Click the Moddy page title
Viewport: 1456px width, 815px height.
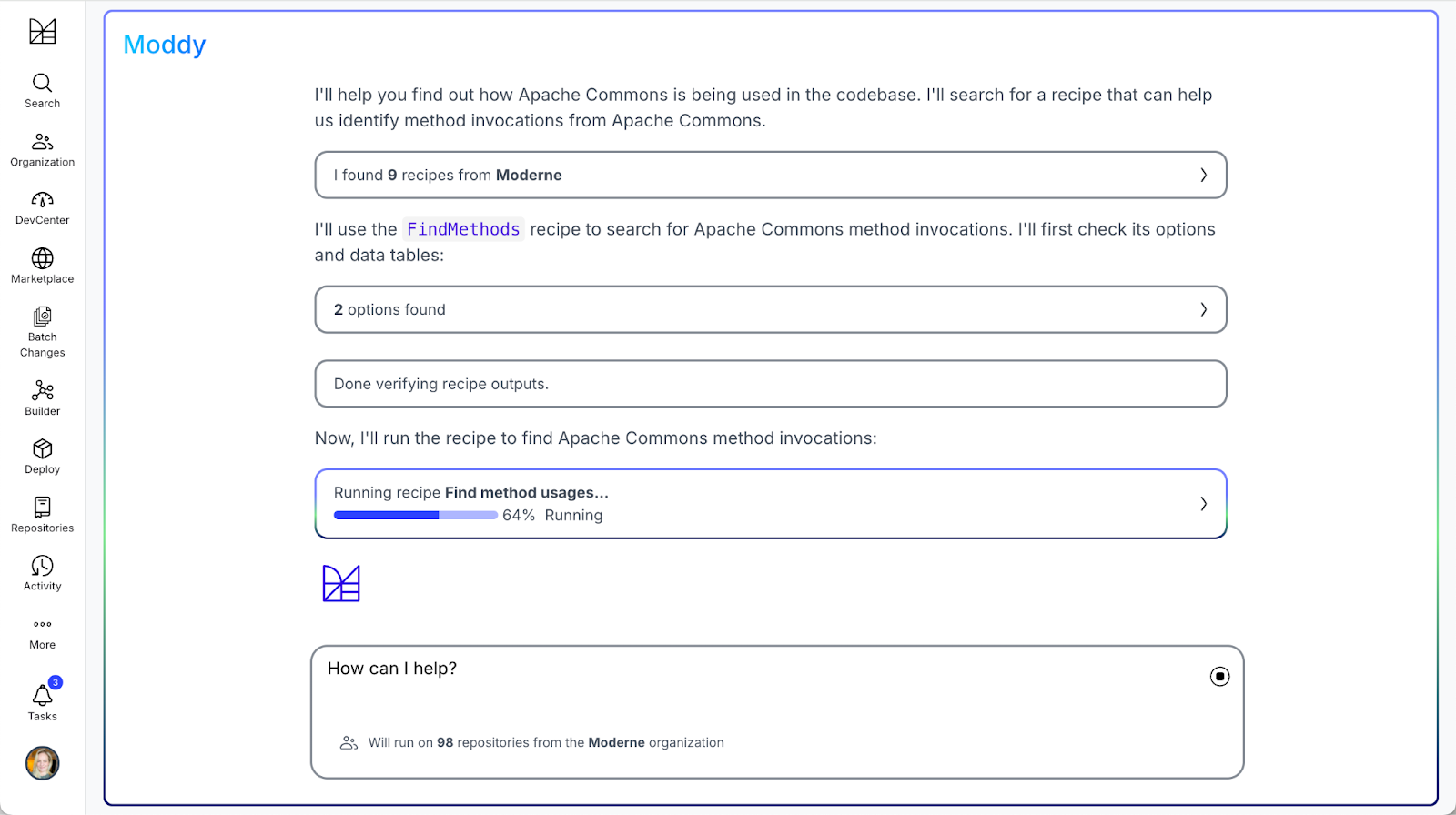[x=165, y=45]
